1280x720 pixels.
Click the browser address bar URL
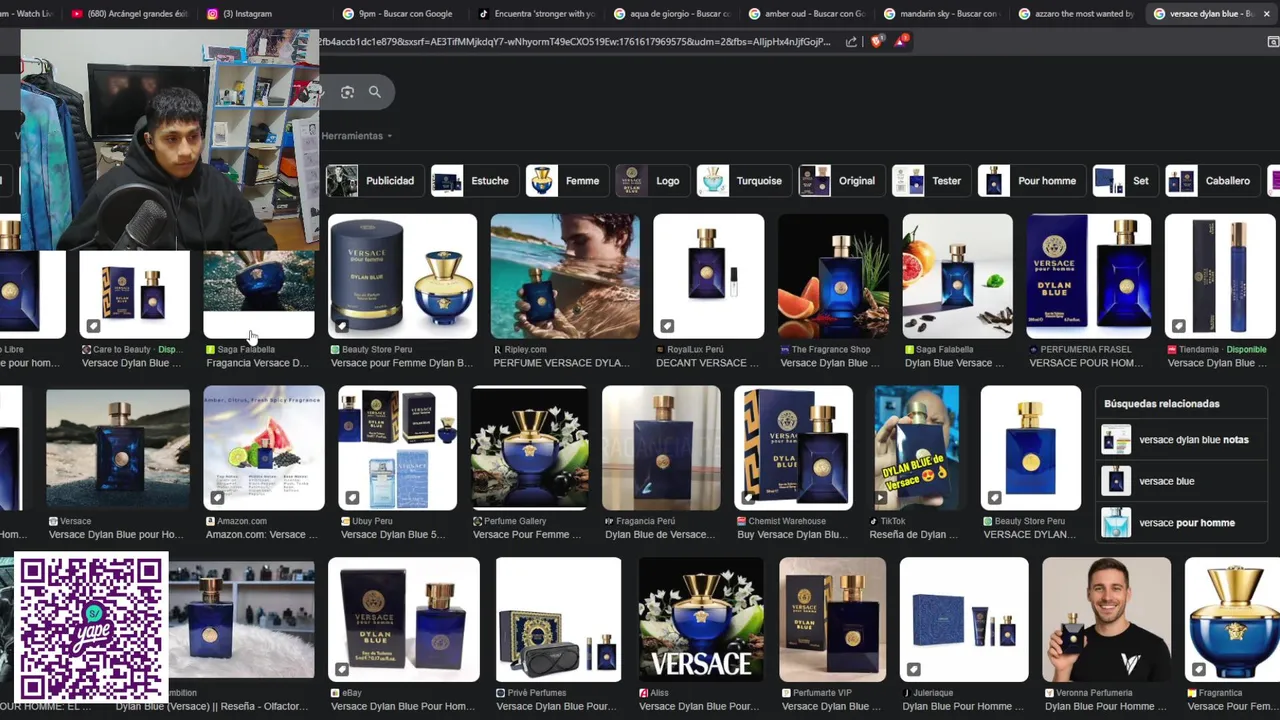[x=575, y=41]
